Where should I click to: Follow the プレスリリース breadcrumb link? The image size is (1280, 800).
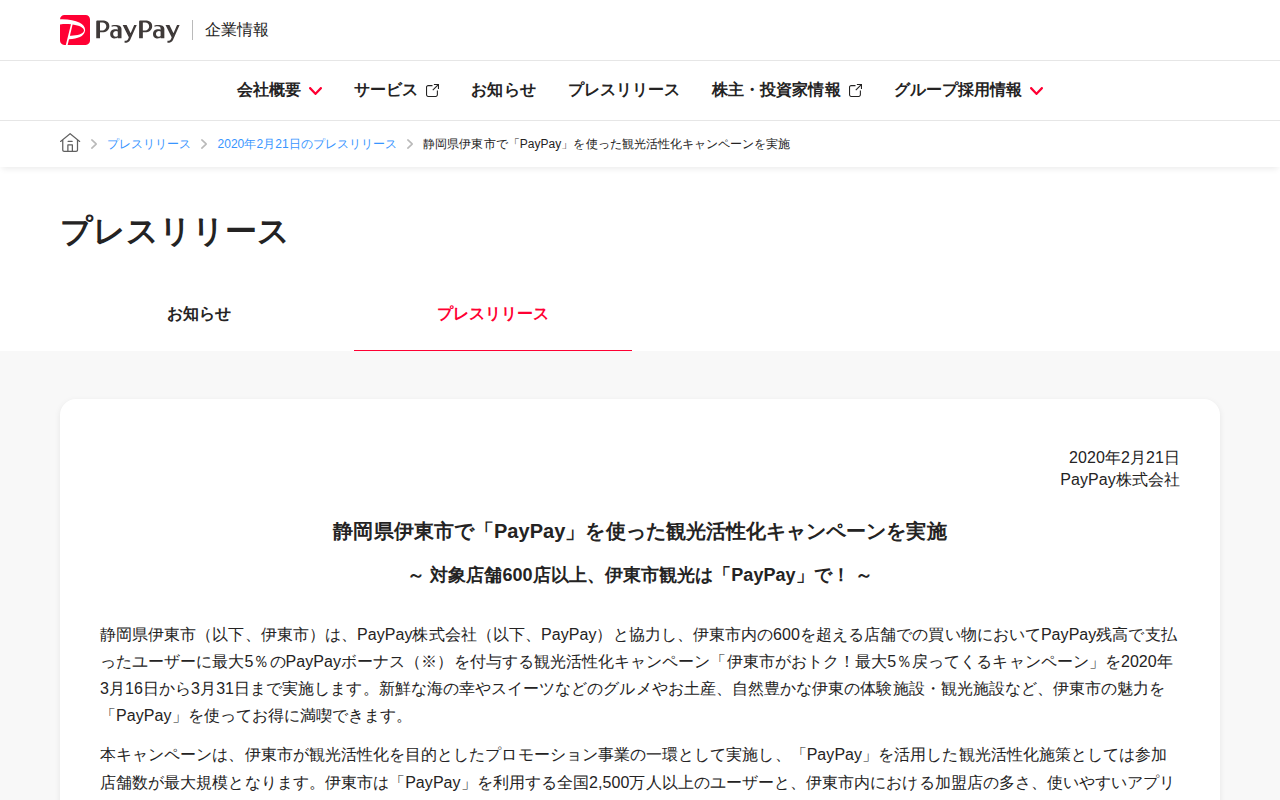149,144
